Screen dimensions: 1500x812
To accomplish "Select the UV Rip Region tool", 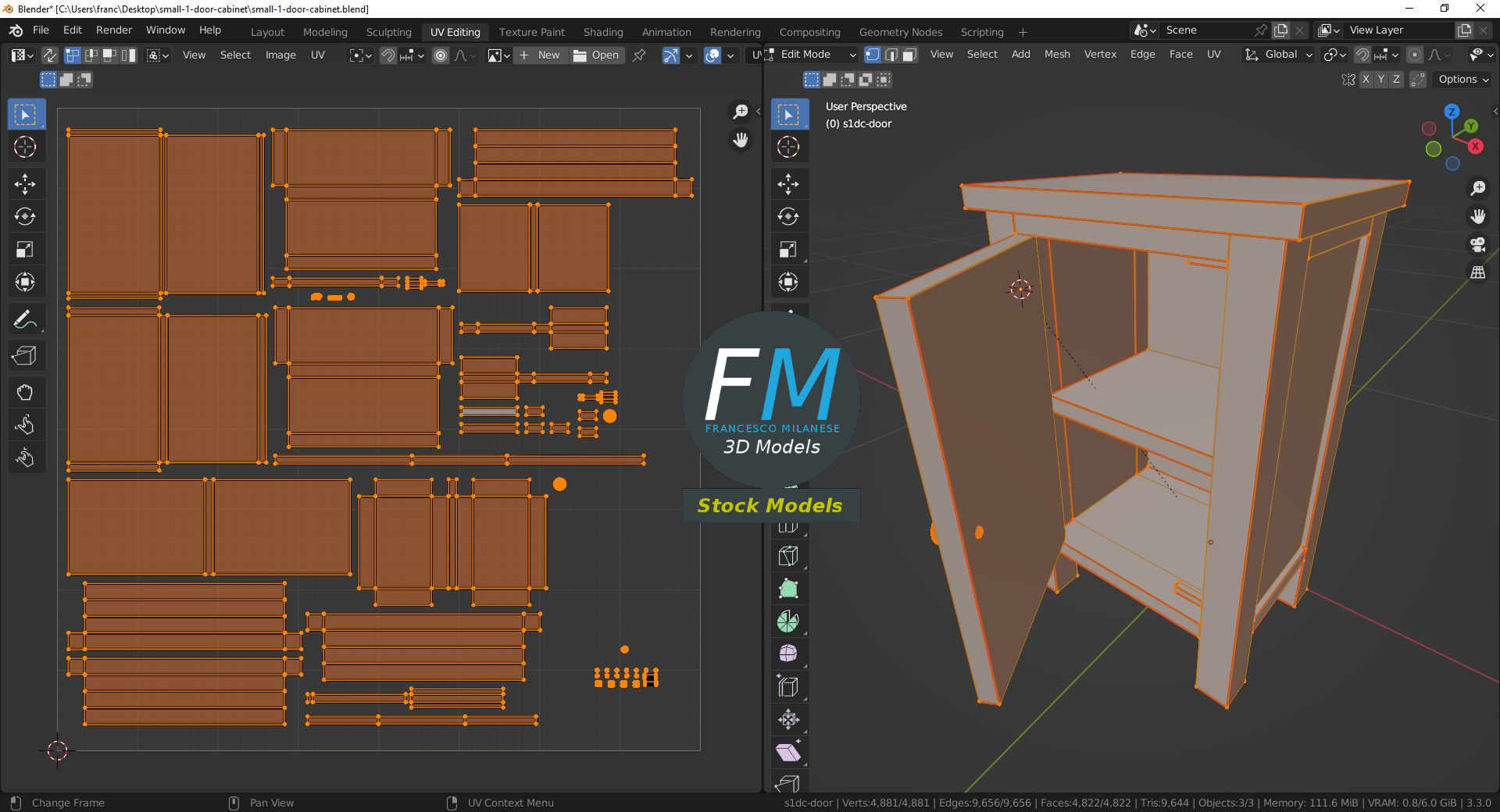I will [25, 356].
